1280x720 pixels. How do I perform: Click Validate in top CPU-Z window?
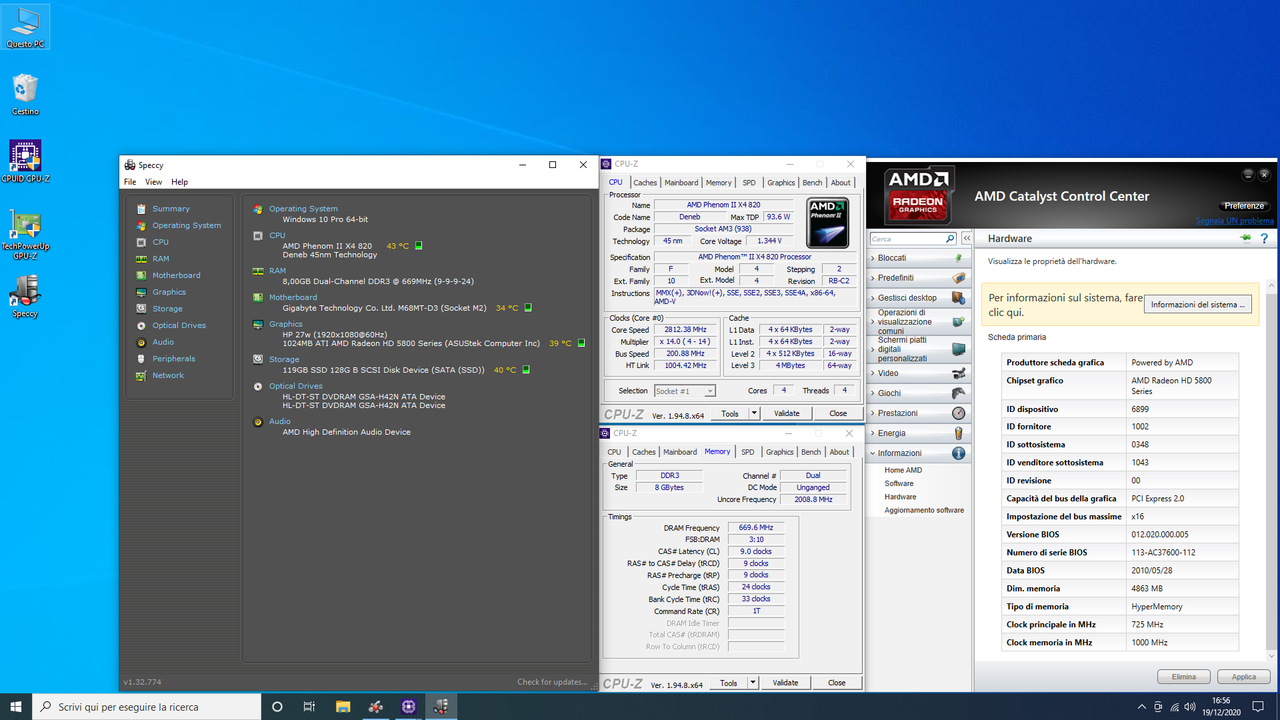pyautogui.click(x=786, y=413)
